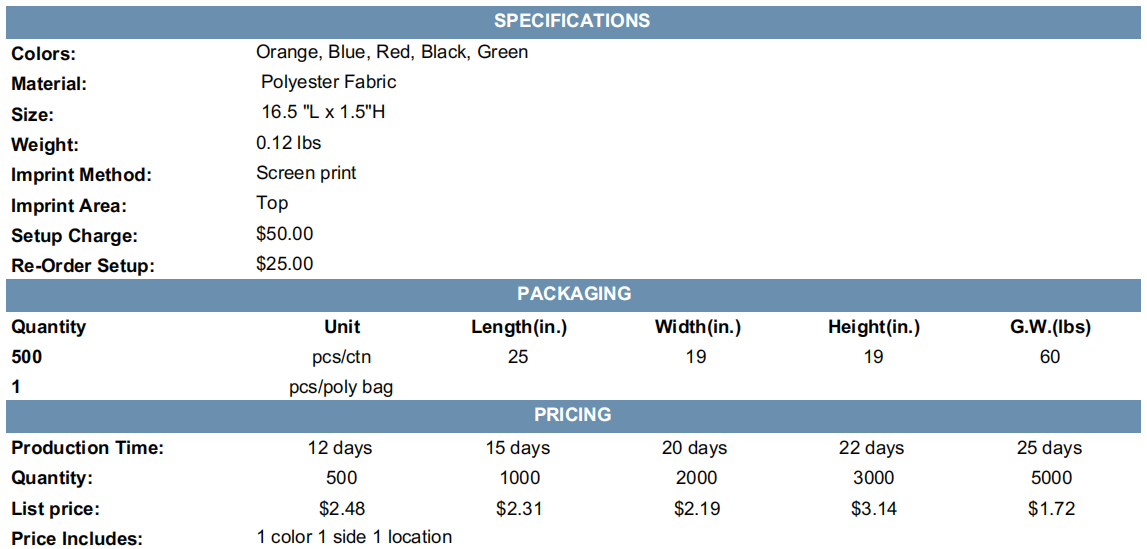1147x549 pixels.
Task: Select the colors list Orange, Blue, Red, Black, Green
Action: pos(392,53)
